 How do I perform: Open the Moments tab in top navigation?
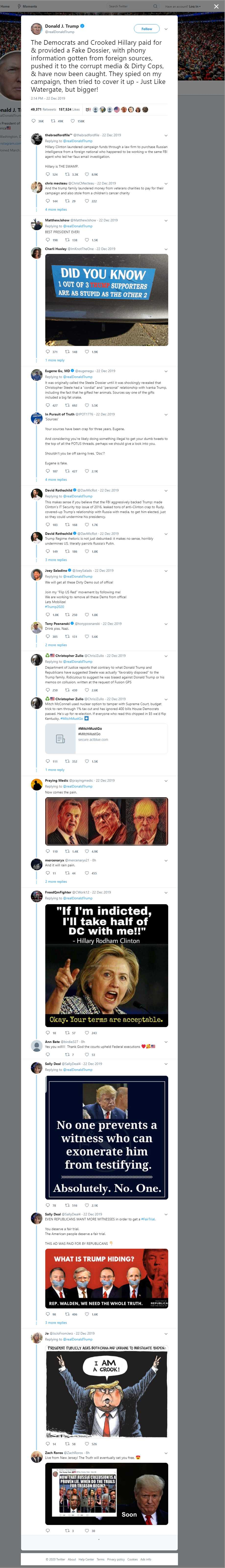point(28,6)
